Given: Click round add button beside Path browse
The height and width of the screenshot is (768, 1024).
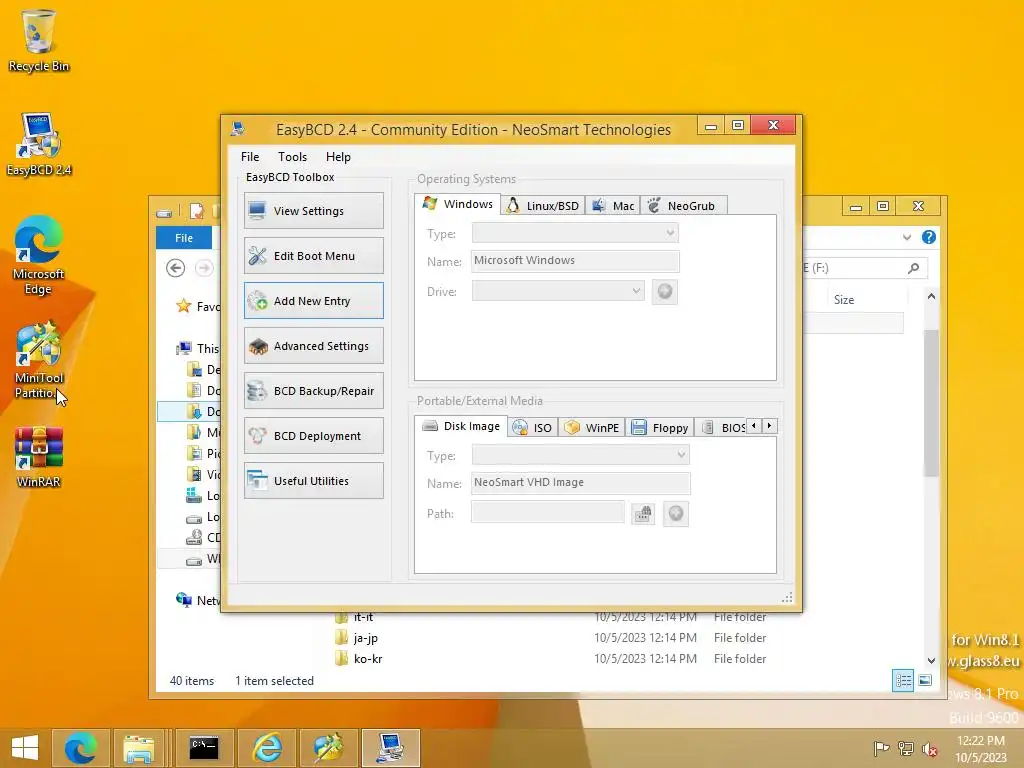Looking at the screenshot, I should [676, 514].
